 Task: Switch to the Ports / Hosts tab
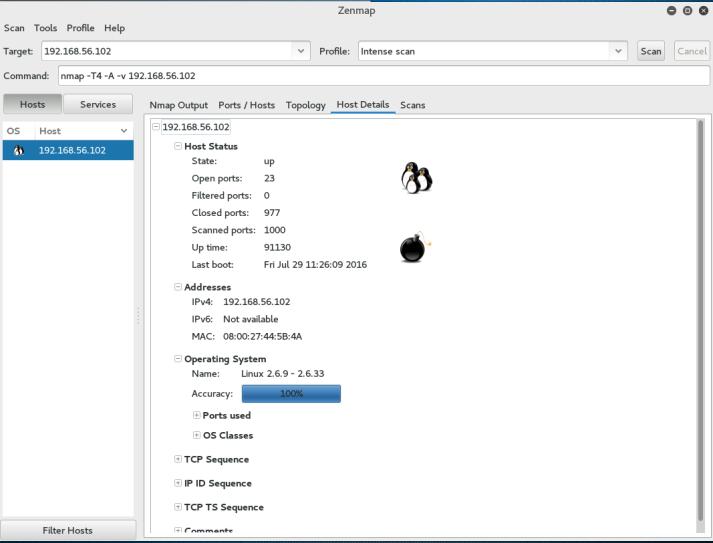[x=246, y=105]
